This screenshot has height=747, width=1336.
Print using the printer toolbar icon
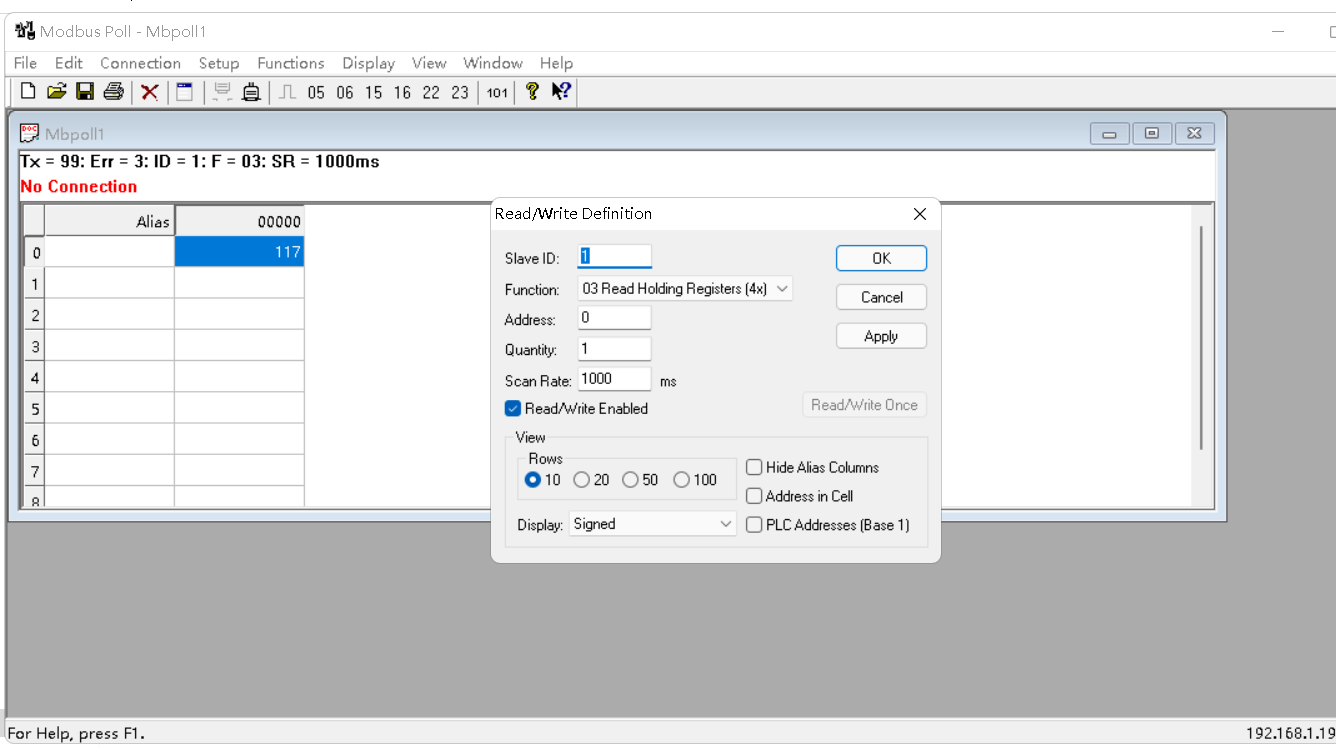113,92
